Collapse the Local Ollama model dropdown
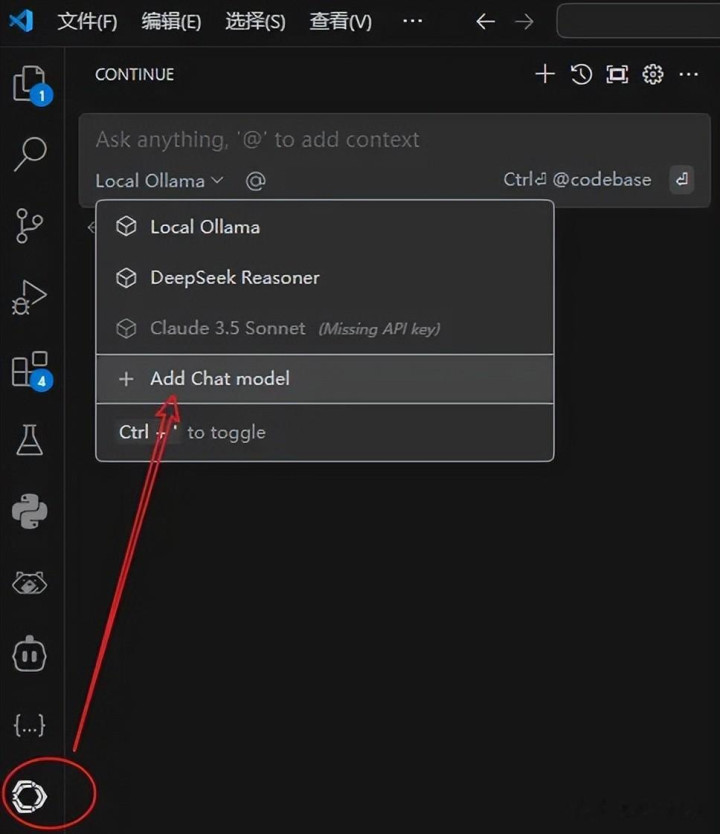Image resolution: width=720 pixels, height=834 pixels. 159,181
